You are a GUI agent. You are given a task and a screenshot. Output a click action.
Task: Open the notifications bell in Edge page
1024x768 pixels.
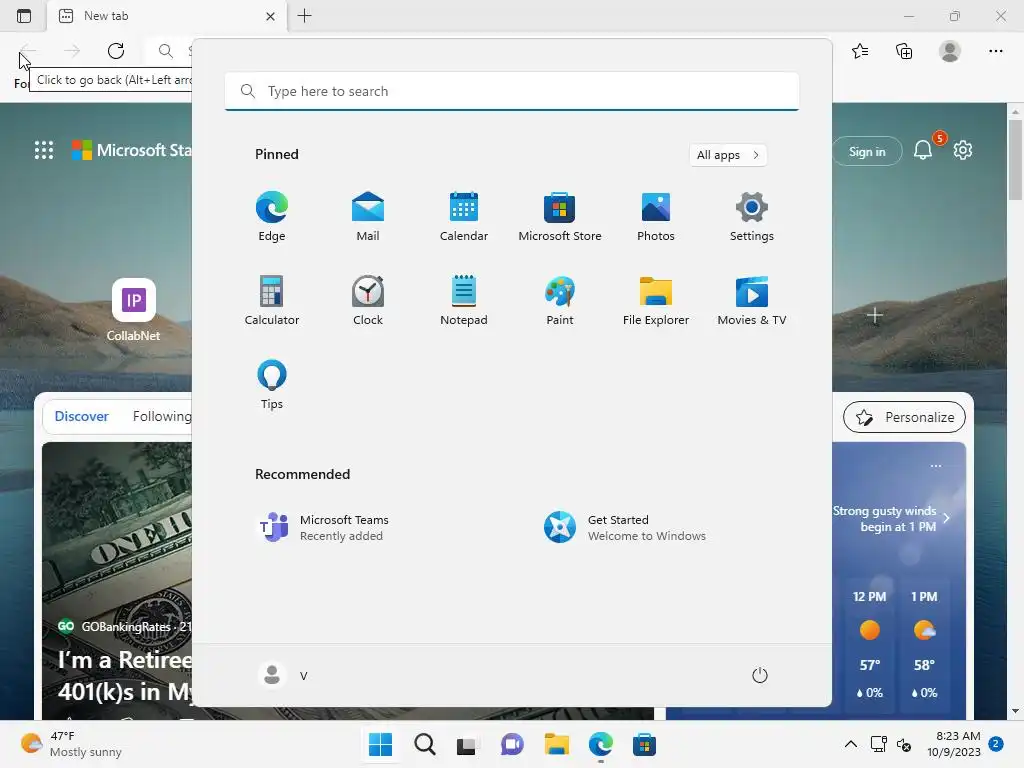923,150
